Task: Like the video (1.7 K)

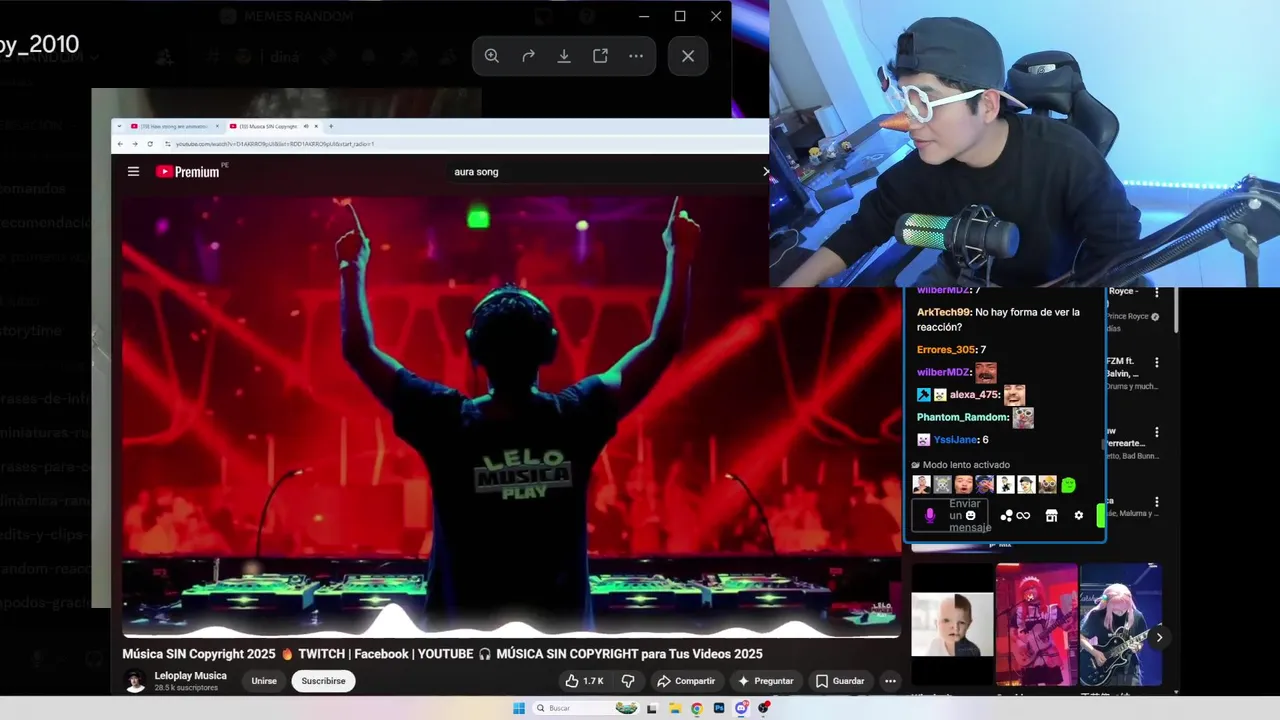Action: click(x=584, y=681)
